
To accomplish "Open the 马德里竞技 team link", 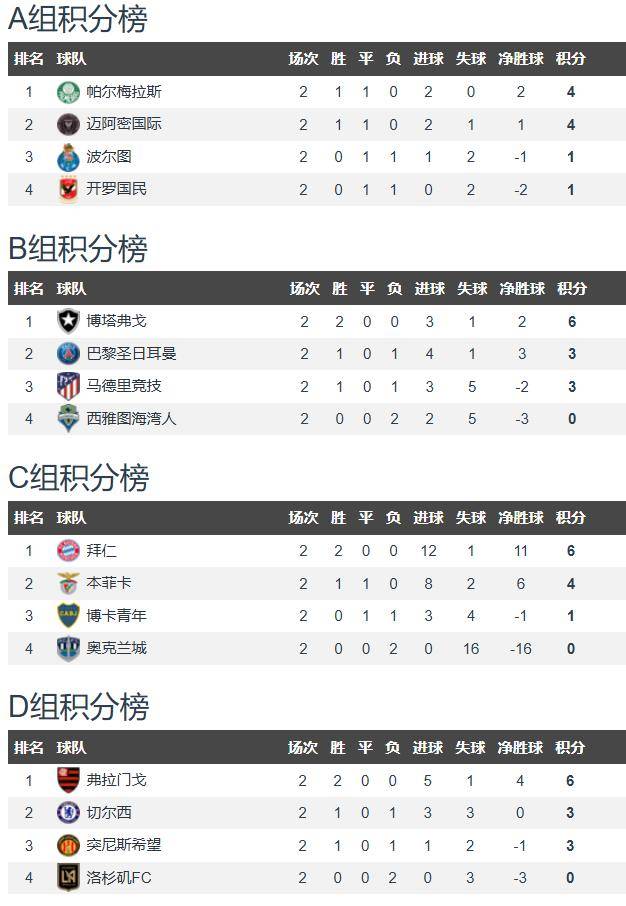I will point(124,386).
